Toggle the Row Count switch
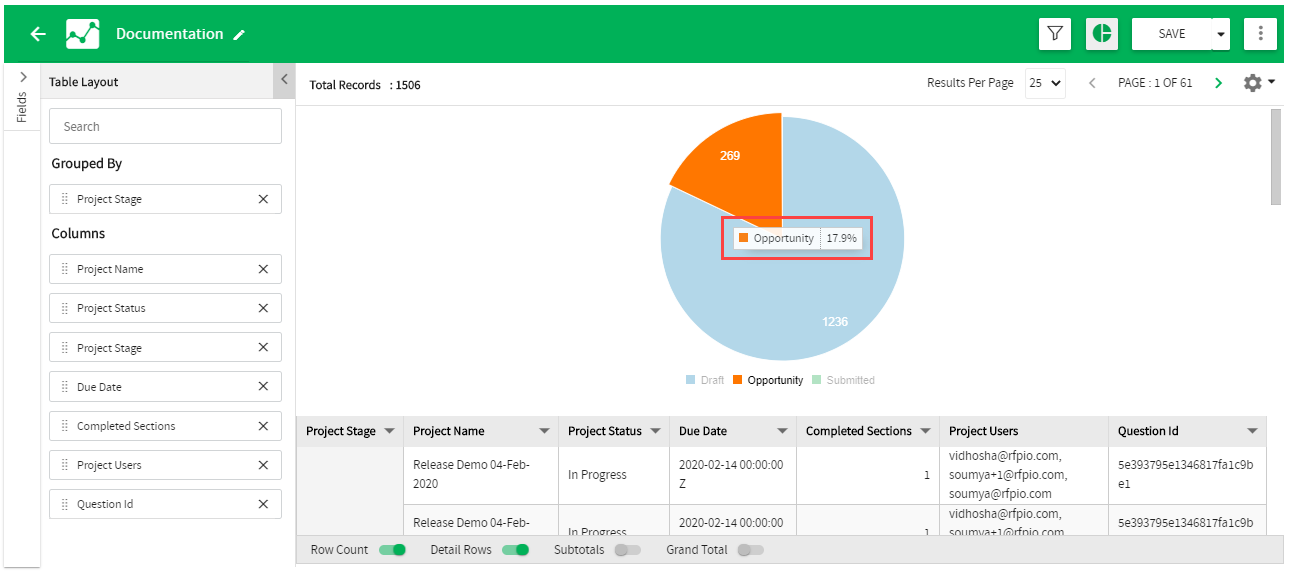Viewport: 1289px width, 575px height. tap(392, 550)
